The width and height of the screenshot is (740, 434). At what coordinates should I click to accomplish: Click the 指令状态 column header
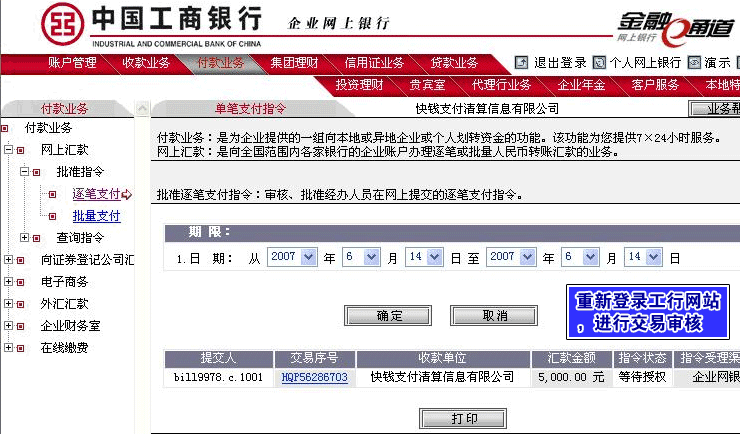[x=643, y=359]
